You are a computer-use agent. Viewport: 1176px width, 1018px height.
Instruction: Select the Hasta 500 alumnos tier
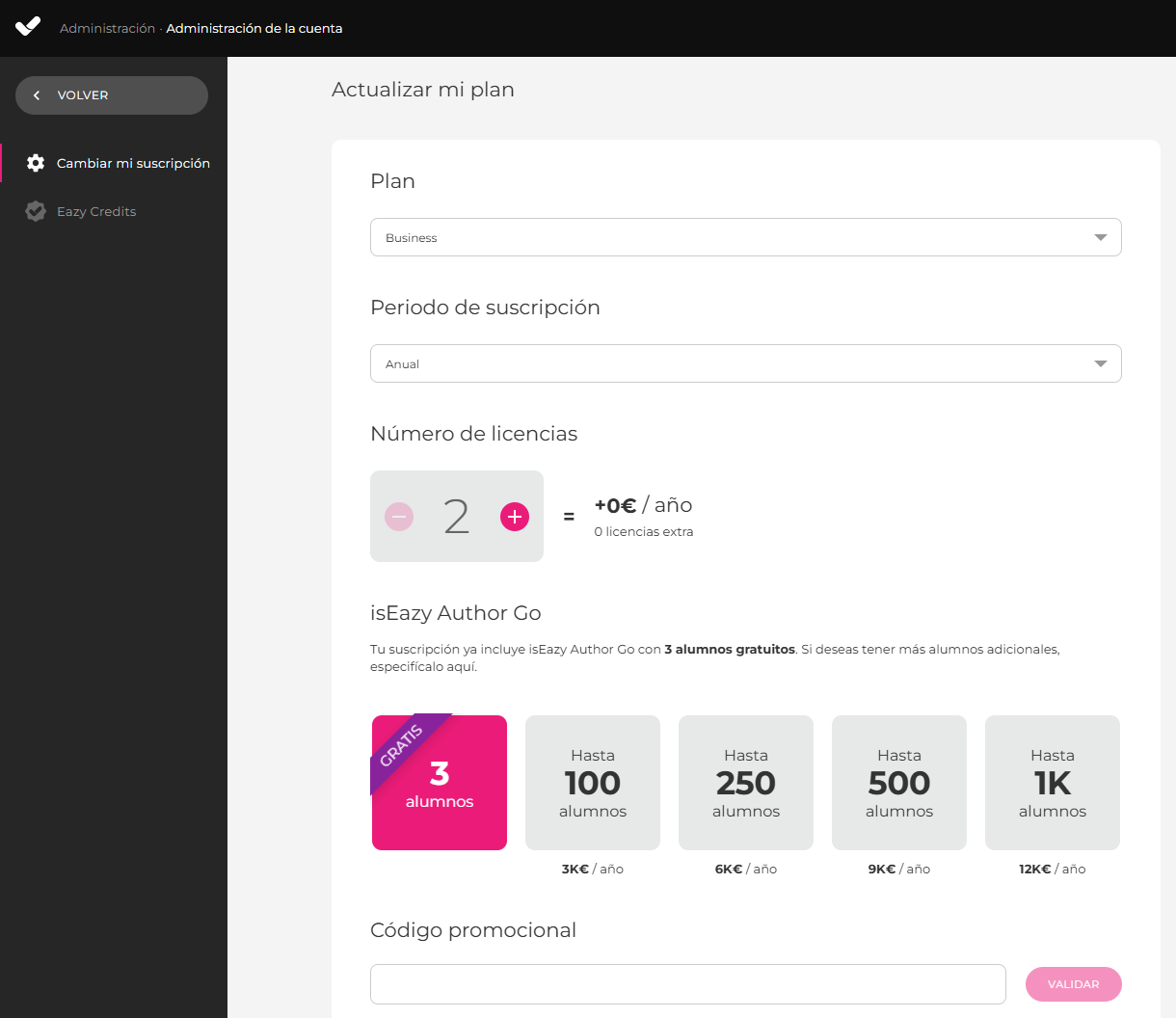(899, 783)
